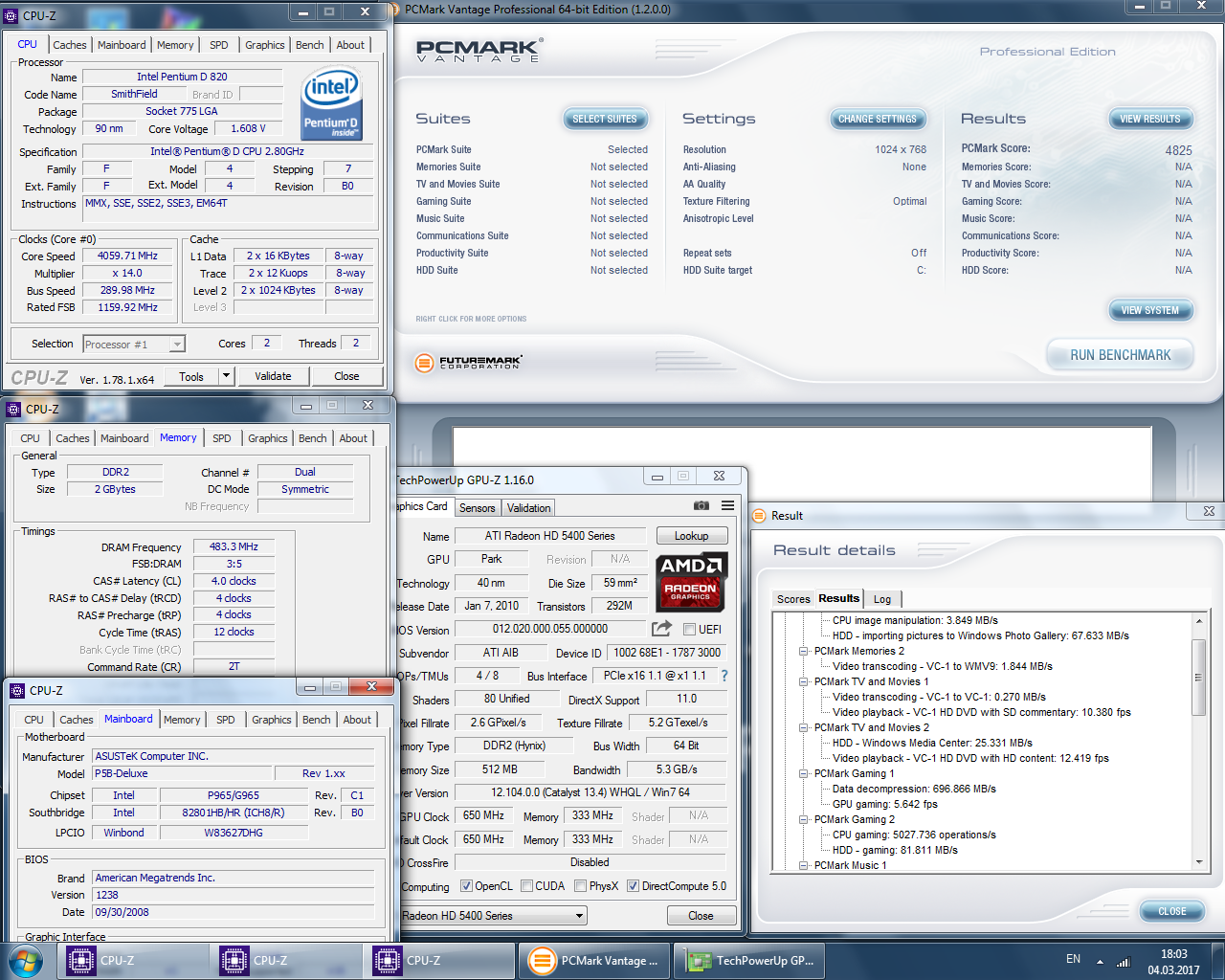Click the Result list scroll up arrow
The image size is (1225, 980).
pyautogui.click(x=1198, y=621)
